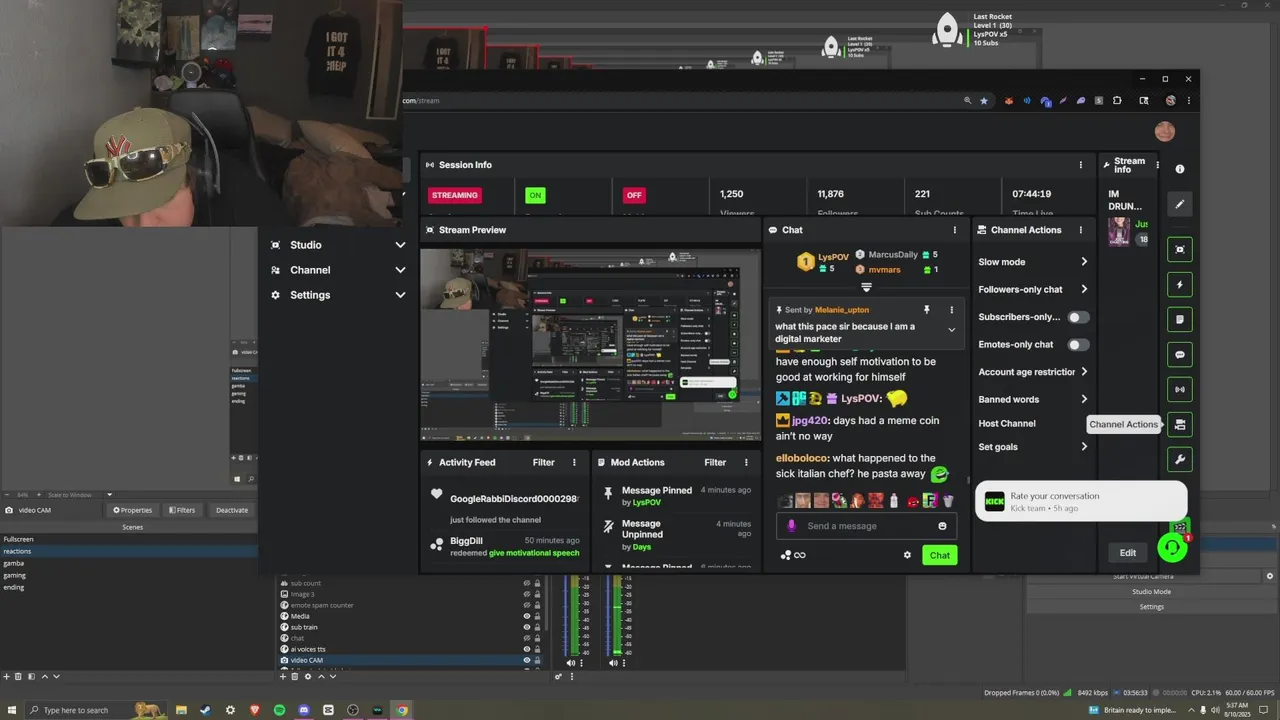The image size is (1280, 720).
Task: Click OBS Properties button
Action: pos(132,510)
